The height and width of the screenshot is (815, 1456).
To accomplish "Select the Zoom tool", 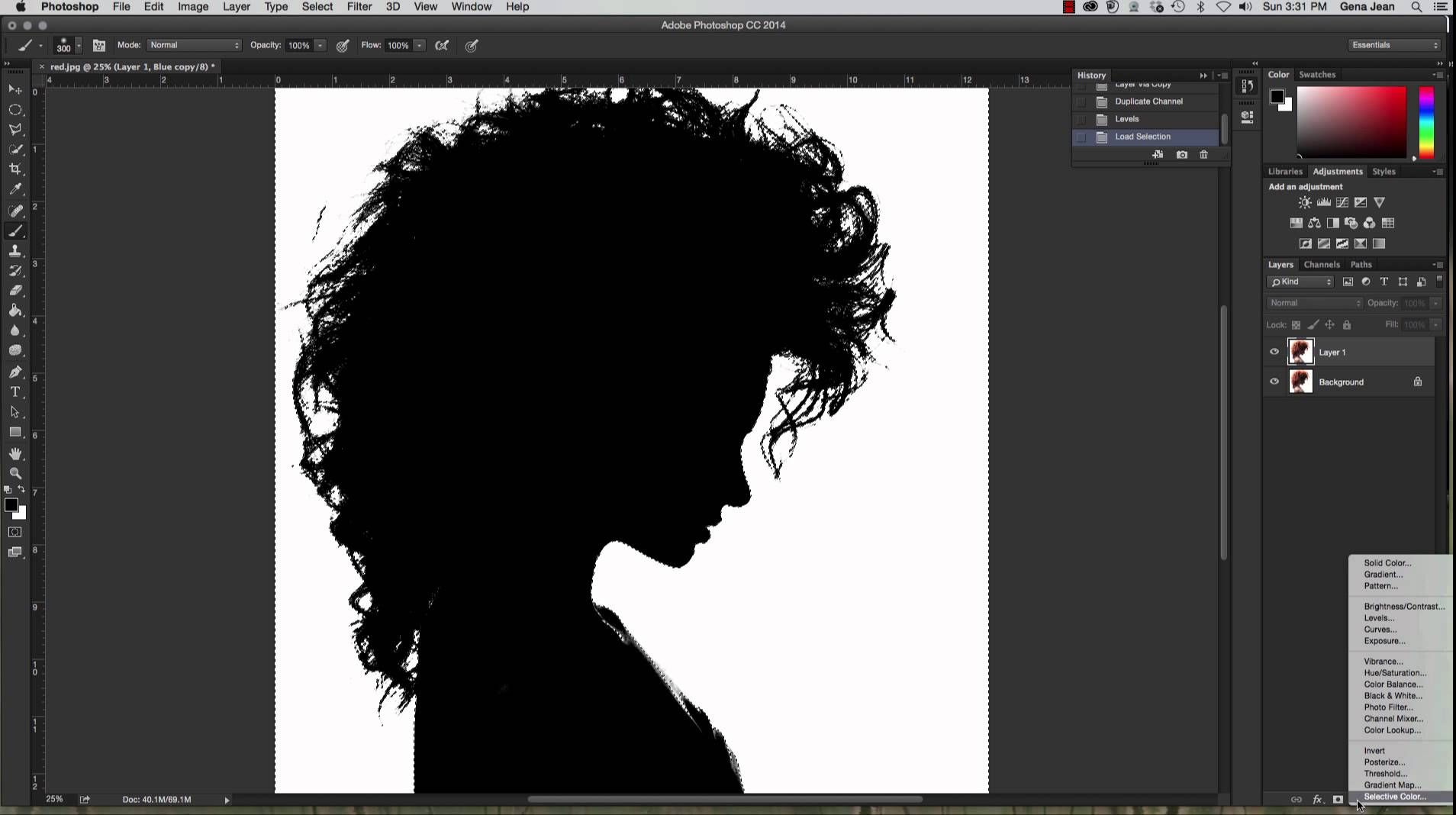I will [x=15, y=474].
